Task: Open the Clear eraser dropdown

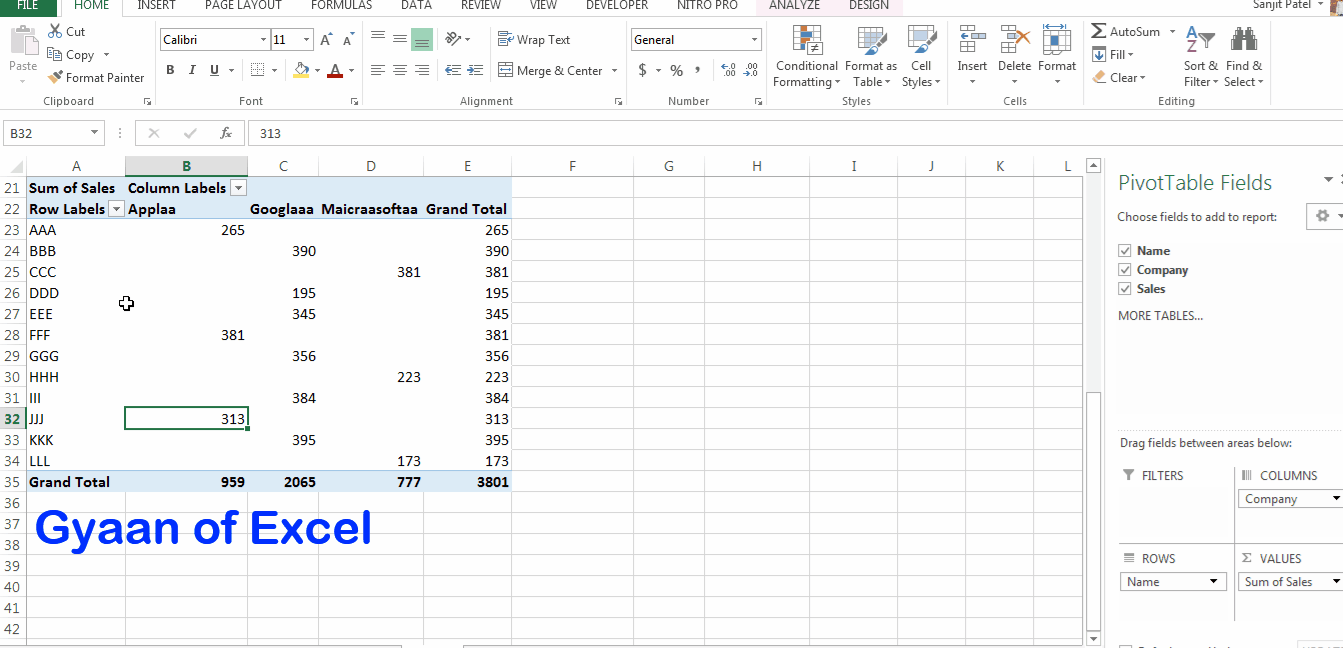Action: pyautogui.click(x=1118, y=77)
